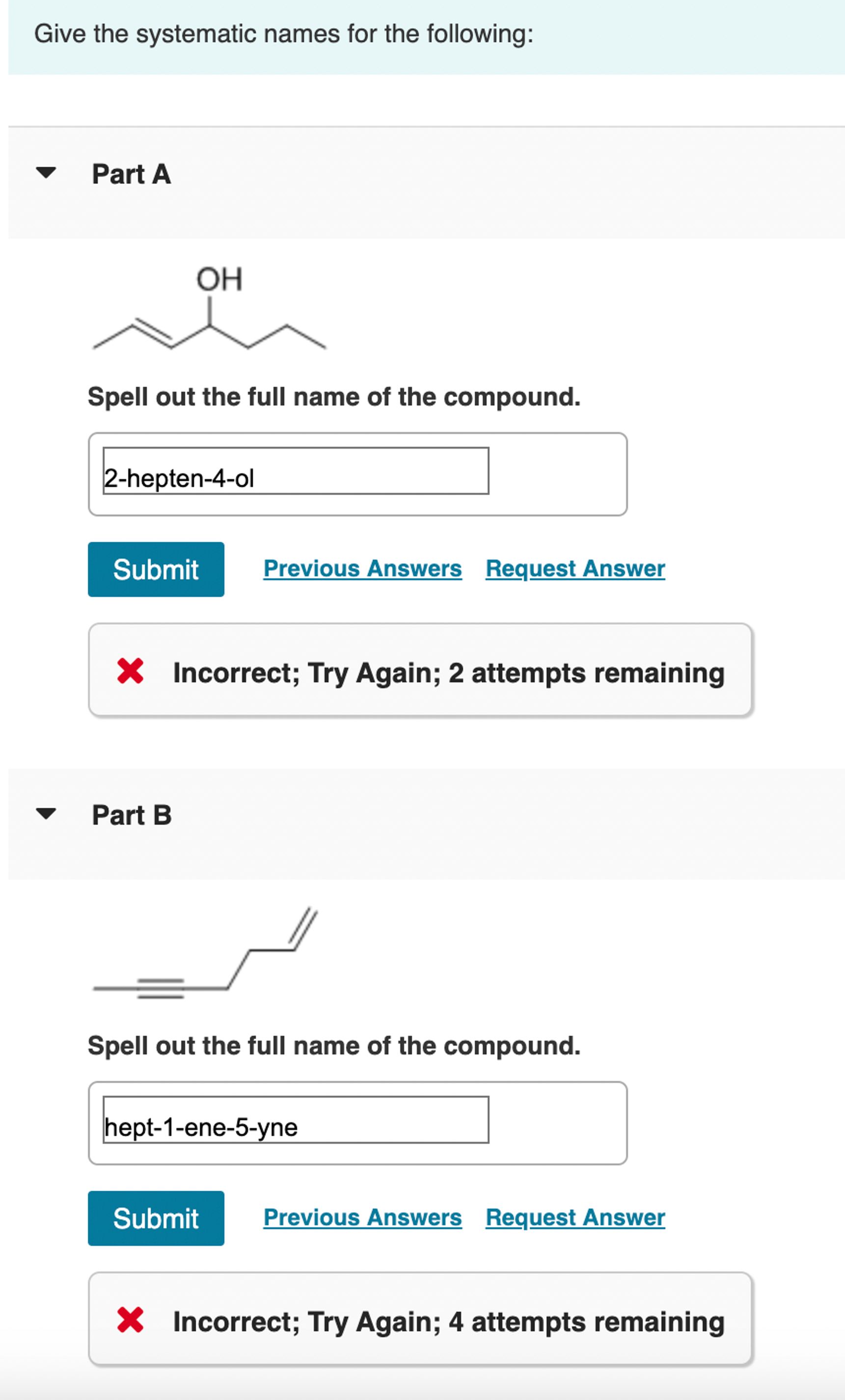Viewport: 845px width, 1400px height.
Task: Open Request Answer for Part B
Action: tap(574, 1217)
